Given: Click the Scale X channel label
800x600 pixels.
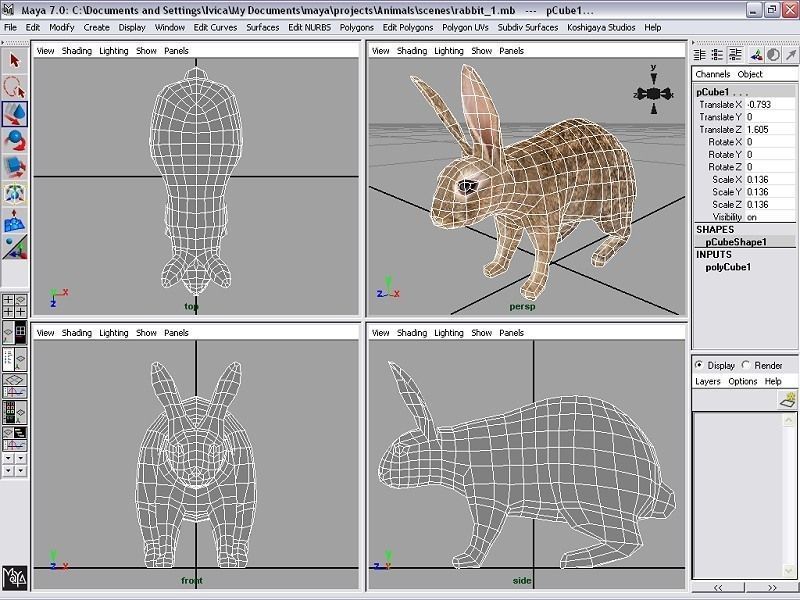Looking at the screenshot, I should tap(727, 180).
